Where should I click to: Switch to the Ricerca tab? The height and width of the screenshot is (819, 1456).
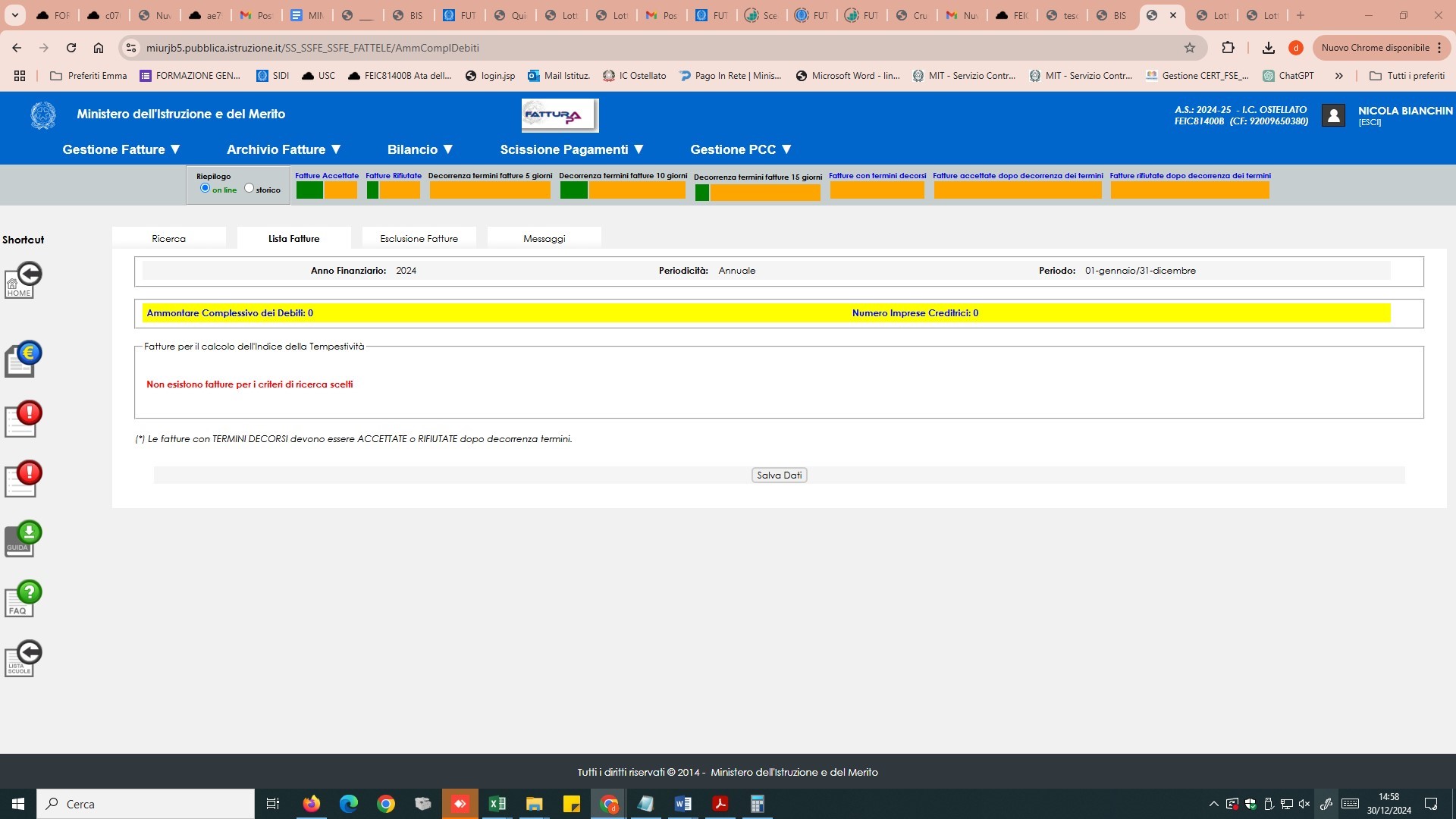click(168, 238)
